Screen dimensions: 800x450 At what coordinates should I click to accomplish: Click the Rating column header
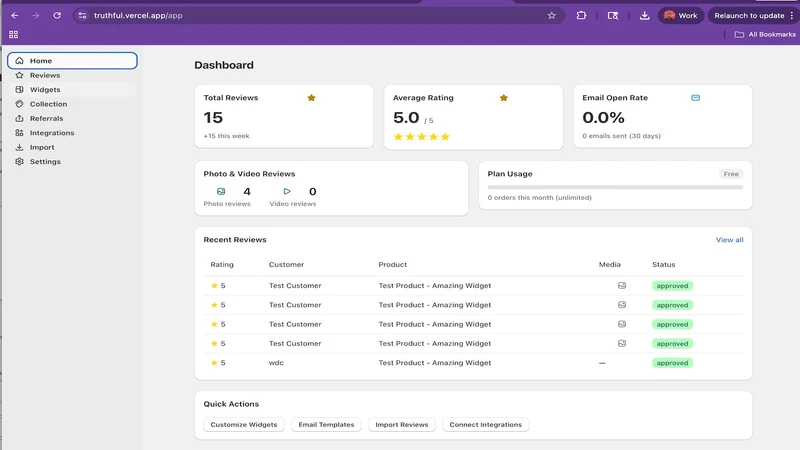(222, 264)
